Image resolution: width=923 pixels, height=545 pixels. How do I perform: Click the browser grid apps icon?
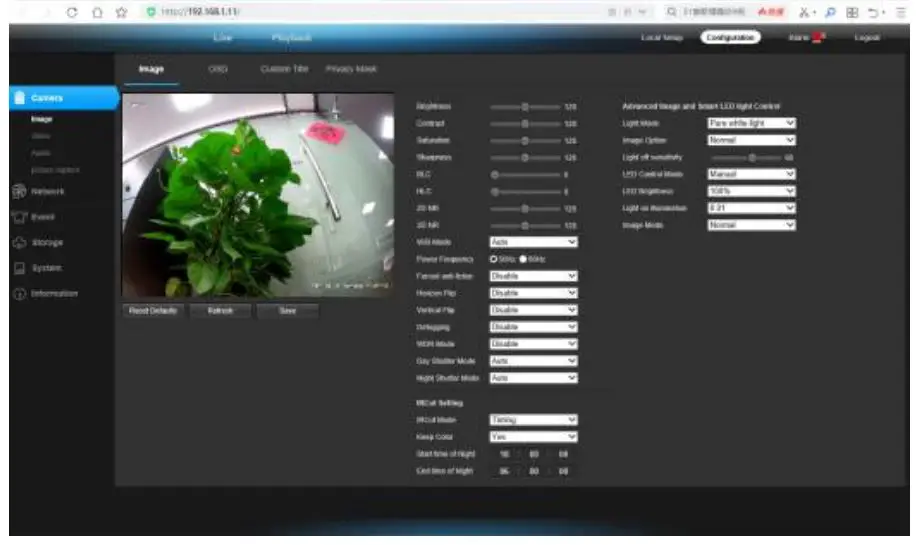point(852,12)
